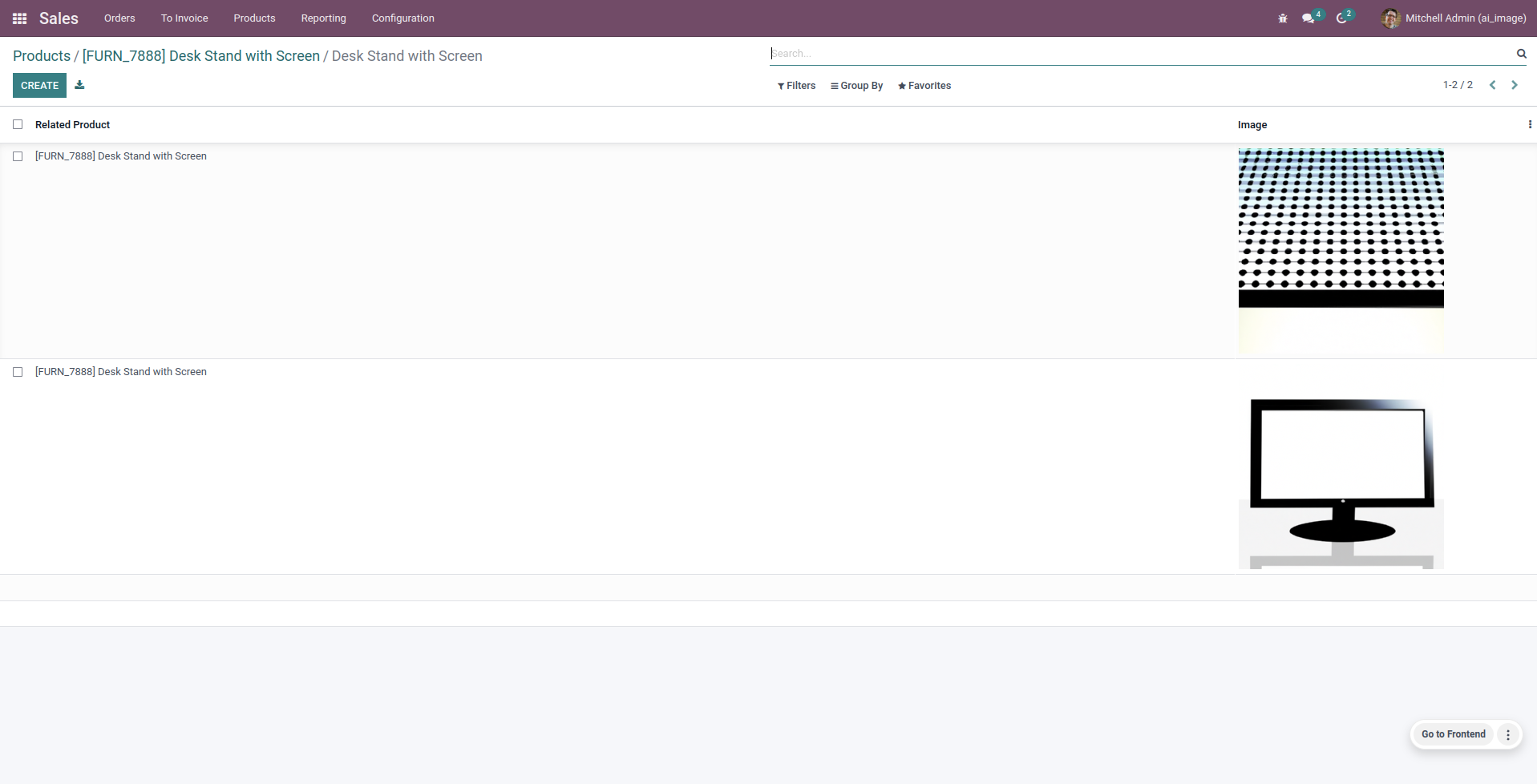The width and height of the screenshot is (1537, 784).
Task: Open the Reporting menu
Action: click(324, 18)
